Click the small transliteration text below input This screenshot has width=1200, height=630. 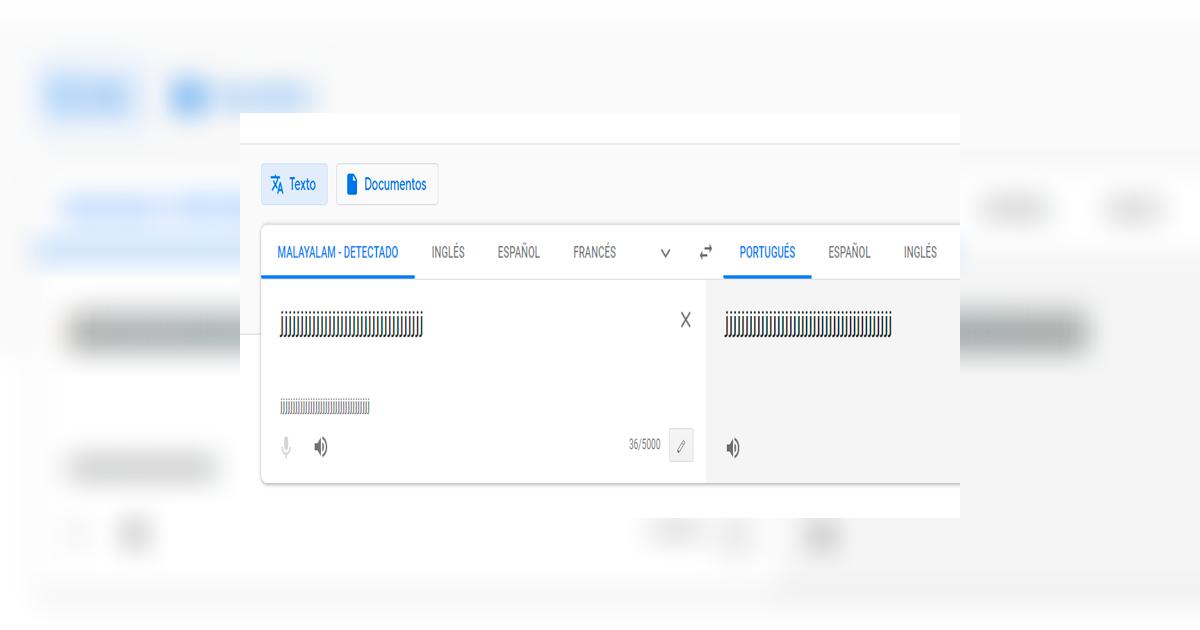[x=325, y=407]
